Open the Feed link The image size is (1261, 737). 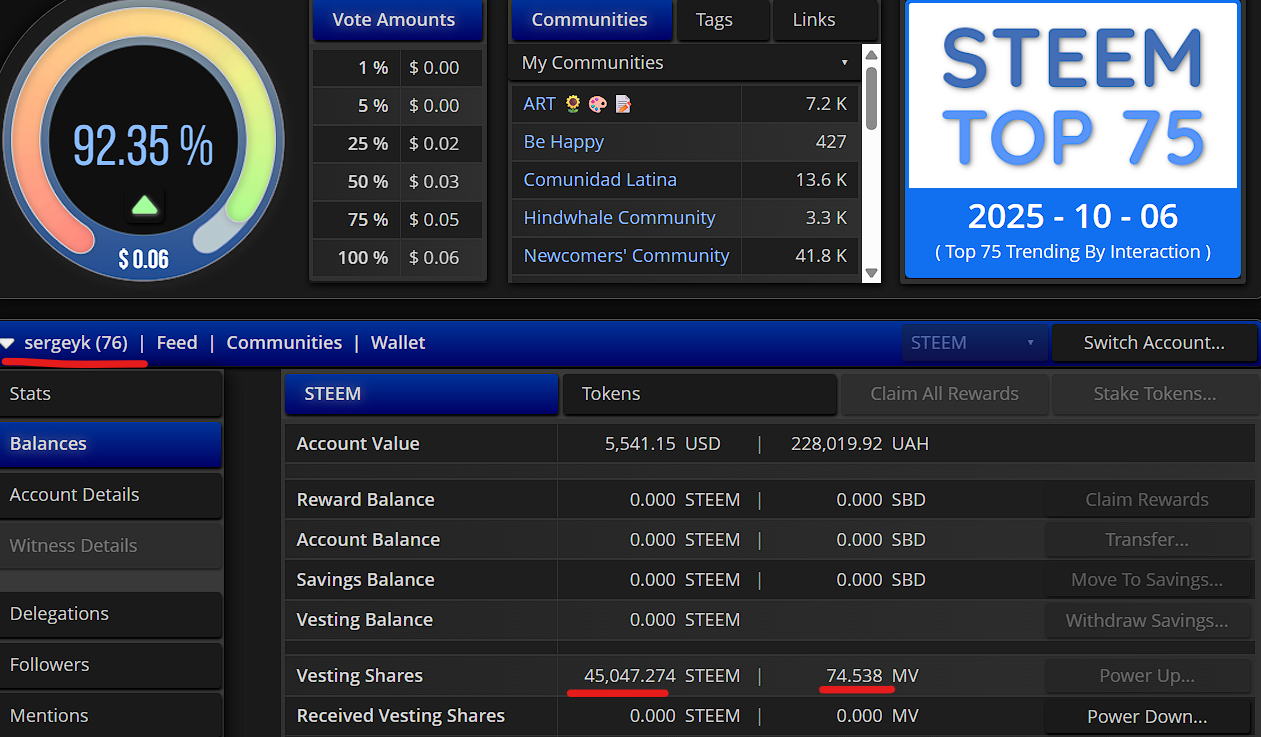click(x=177, y=342)
